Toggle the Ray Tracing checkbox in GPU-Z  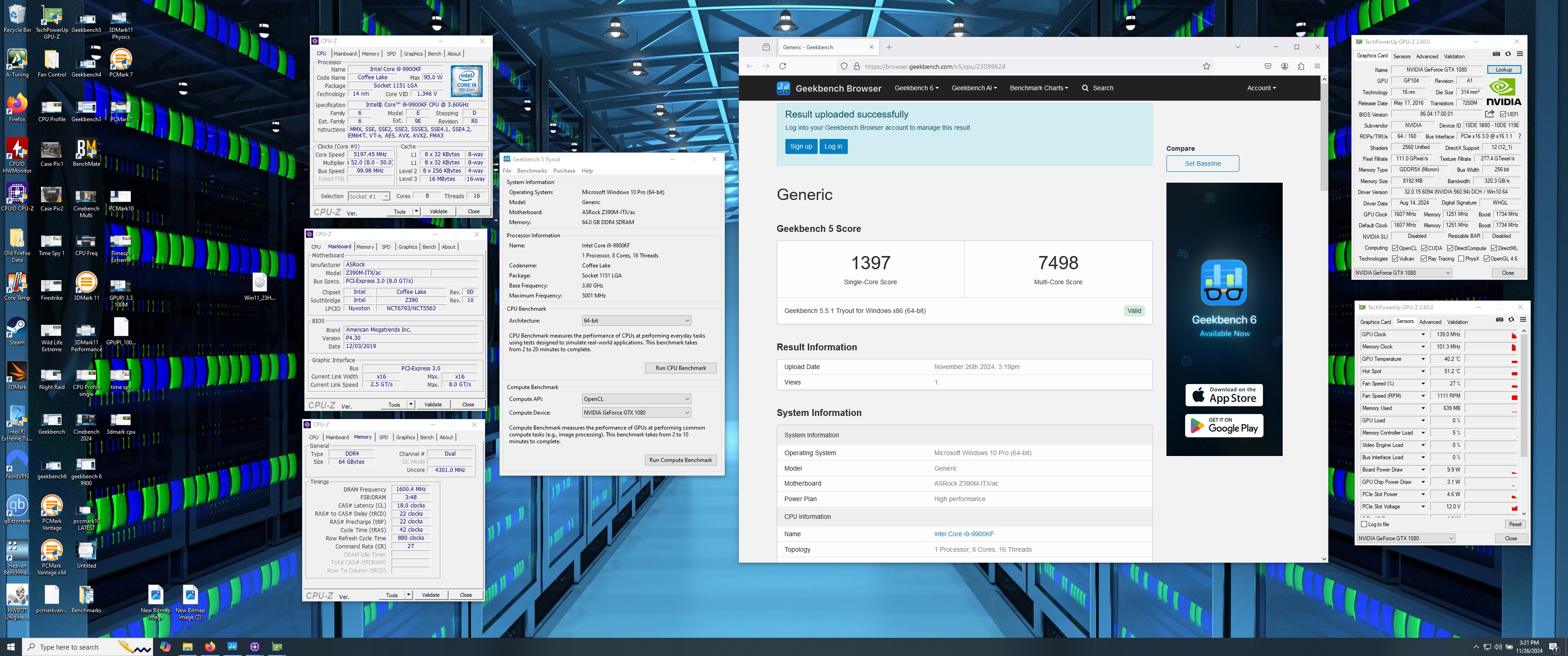(1424, 259)
